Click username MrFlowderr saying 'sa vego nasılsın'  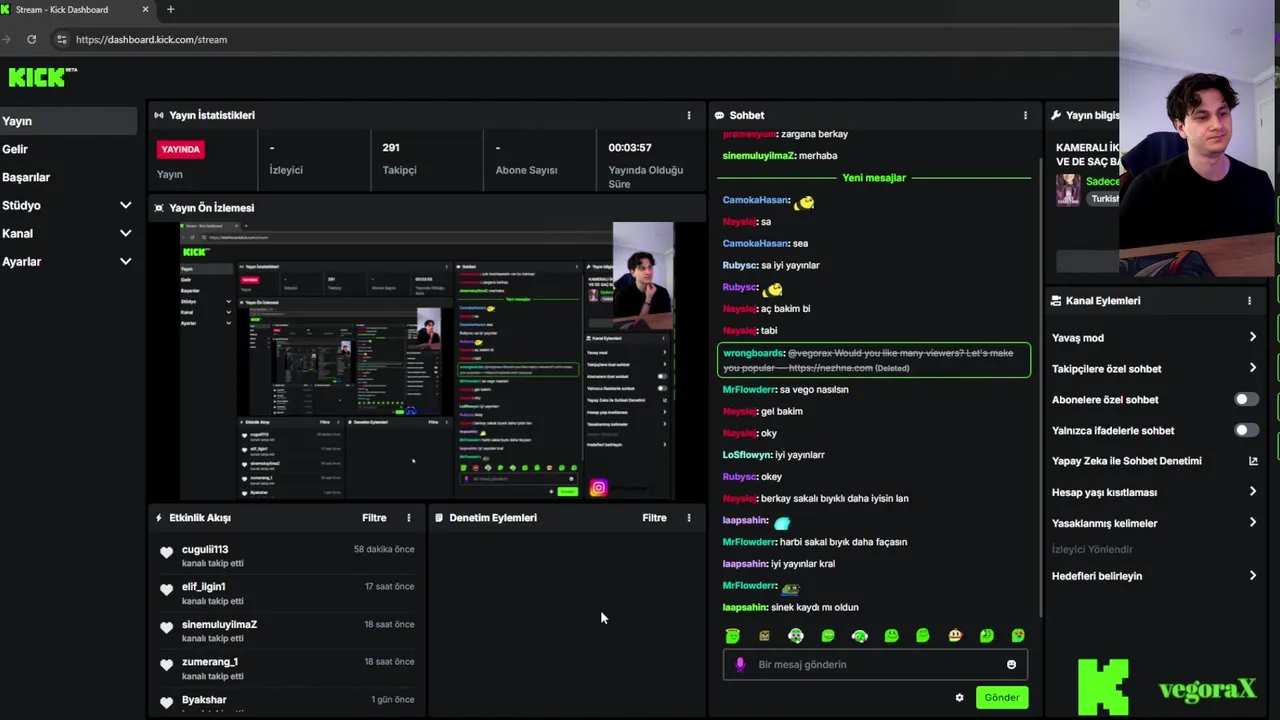[x=749, y=390]
